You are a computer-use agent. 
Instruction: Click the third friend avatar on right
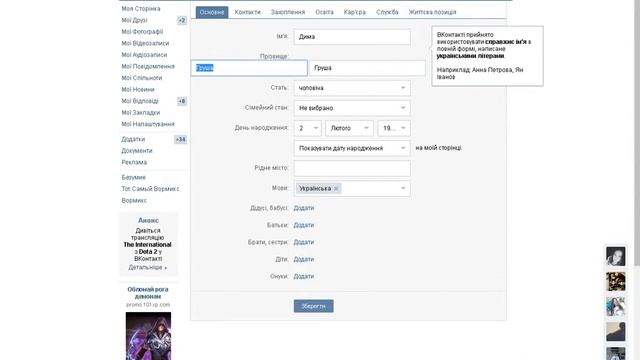pos(616,307)
